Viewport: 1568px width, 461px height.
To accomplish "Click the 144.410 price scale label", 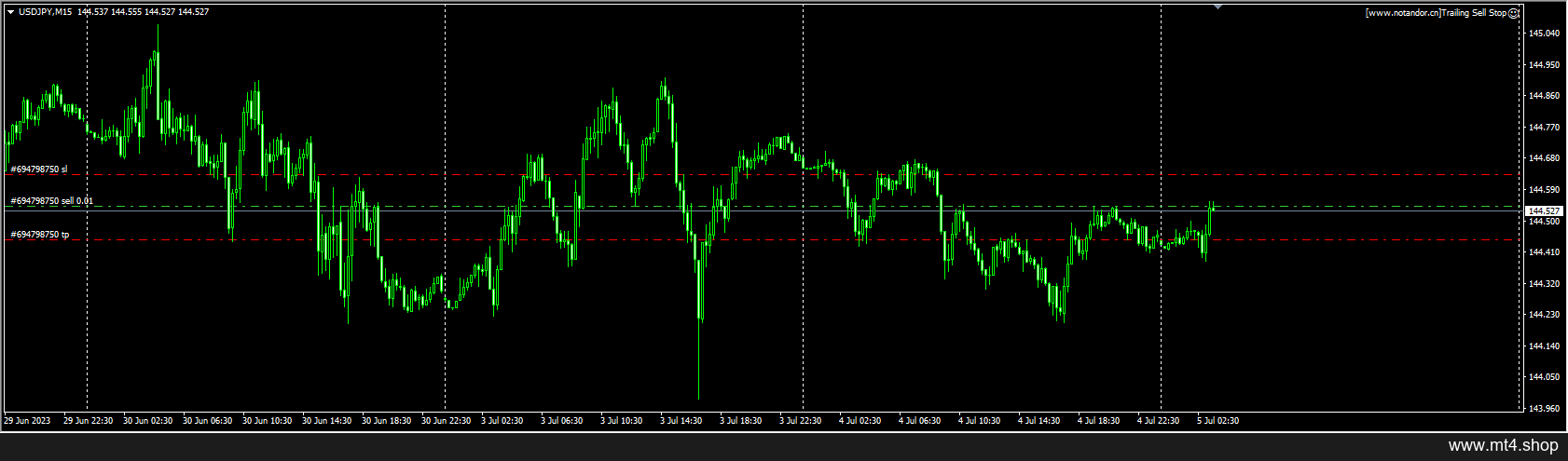I will click(x=1544, y=252).
